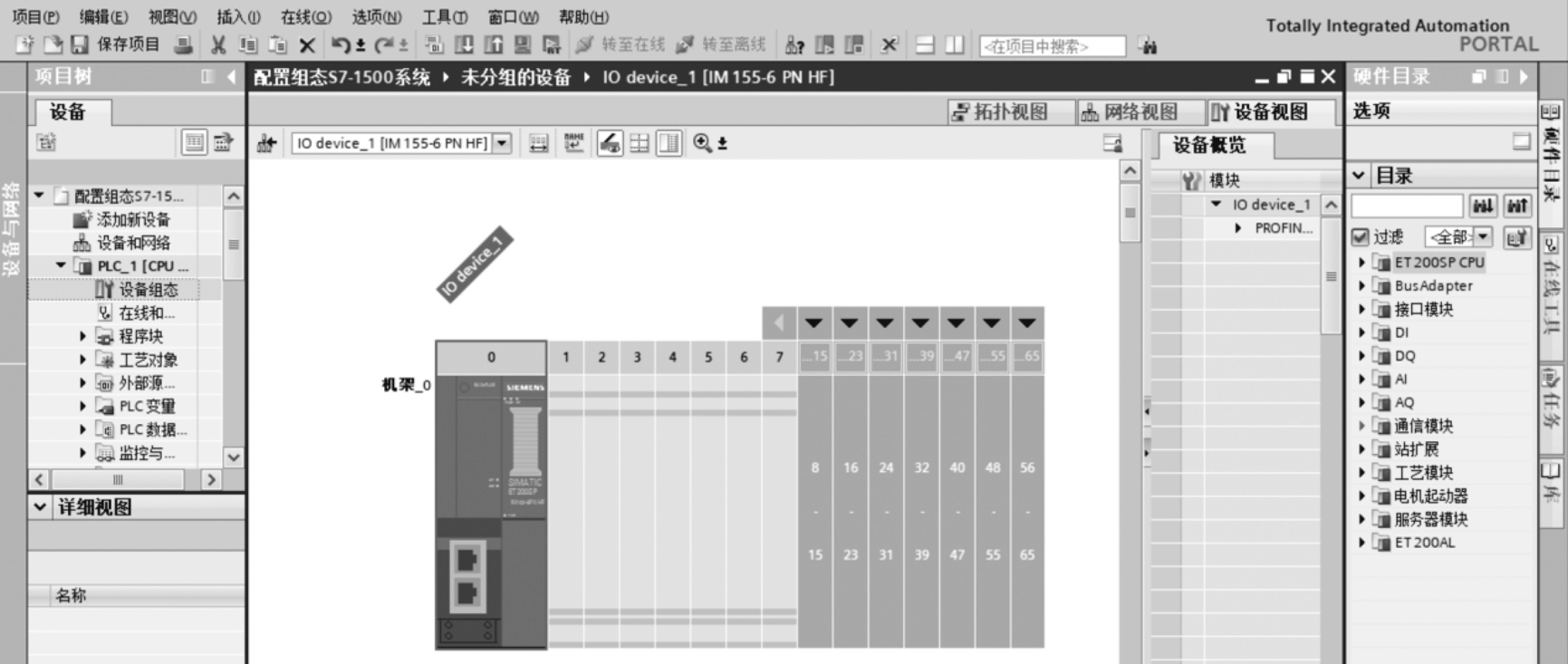Select 设备和网络 in project tree
This screenshot has width=1568, height=664.
point(133,243)
